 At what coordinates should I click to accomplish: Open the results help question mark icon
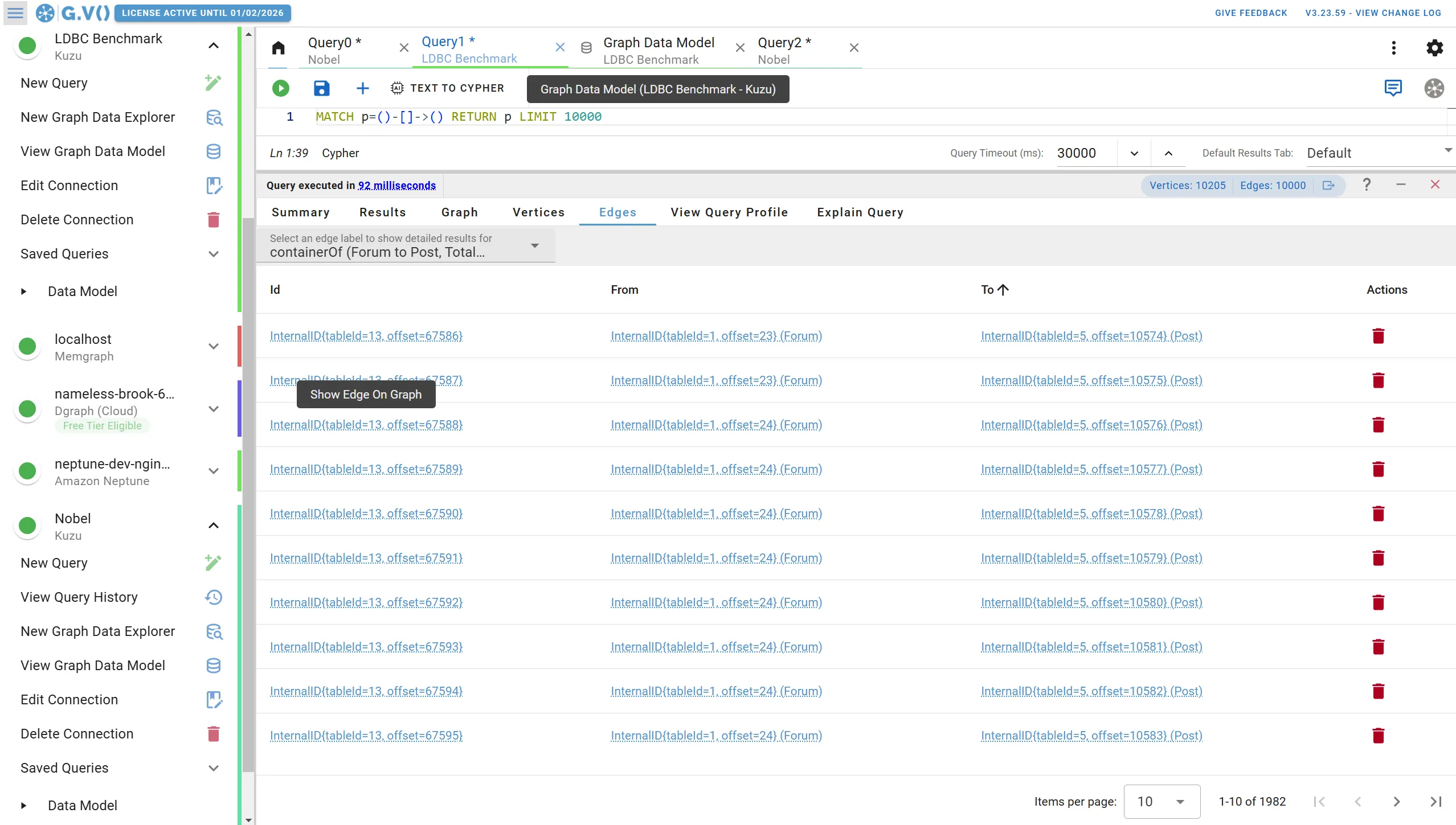(x=1366, y=184)
